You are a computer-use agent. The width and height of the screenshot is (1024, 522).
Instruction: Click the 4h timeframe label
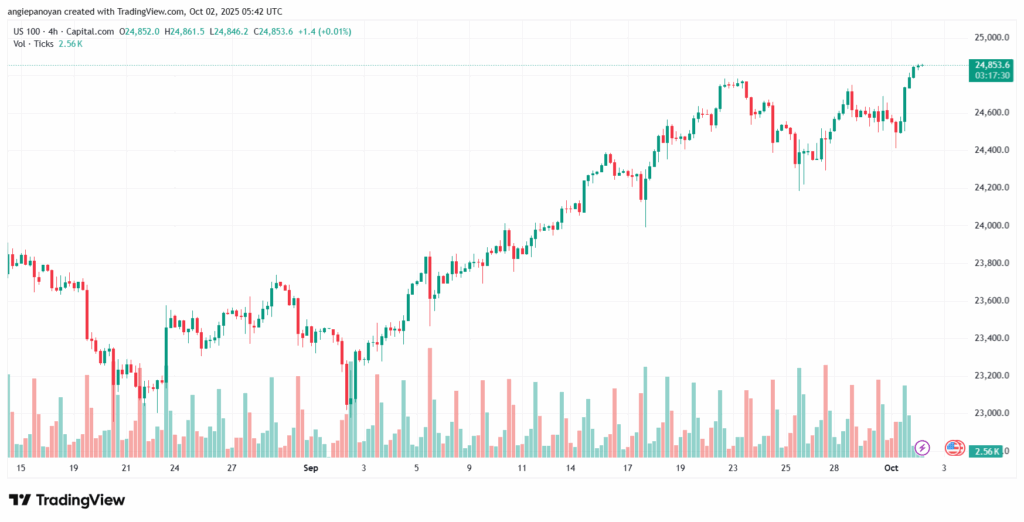pos(58,31)
